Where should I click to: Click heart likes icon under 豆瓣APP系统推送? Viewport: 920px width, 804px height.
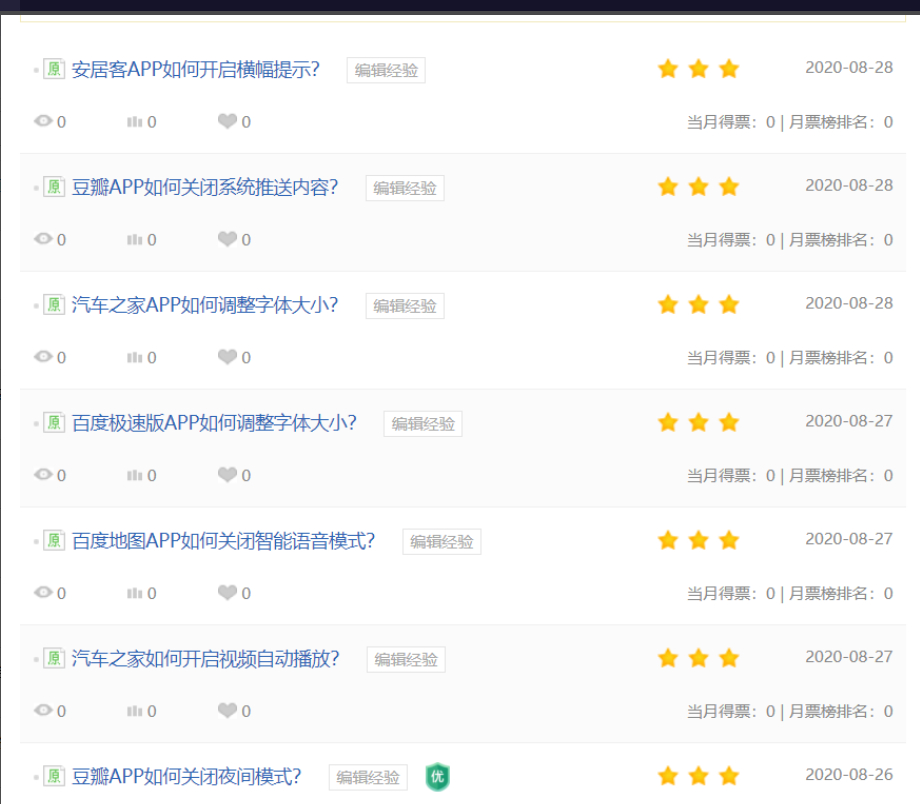228,239
